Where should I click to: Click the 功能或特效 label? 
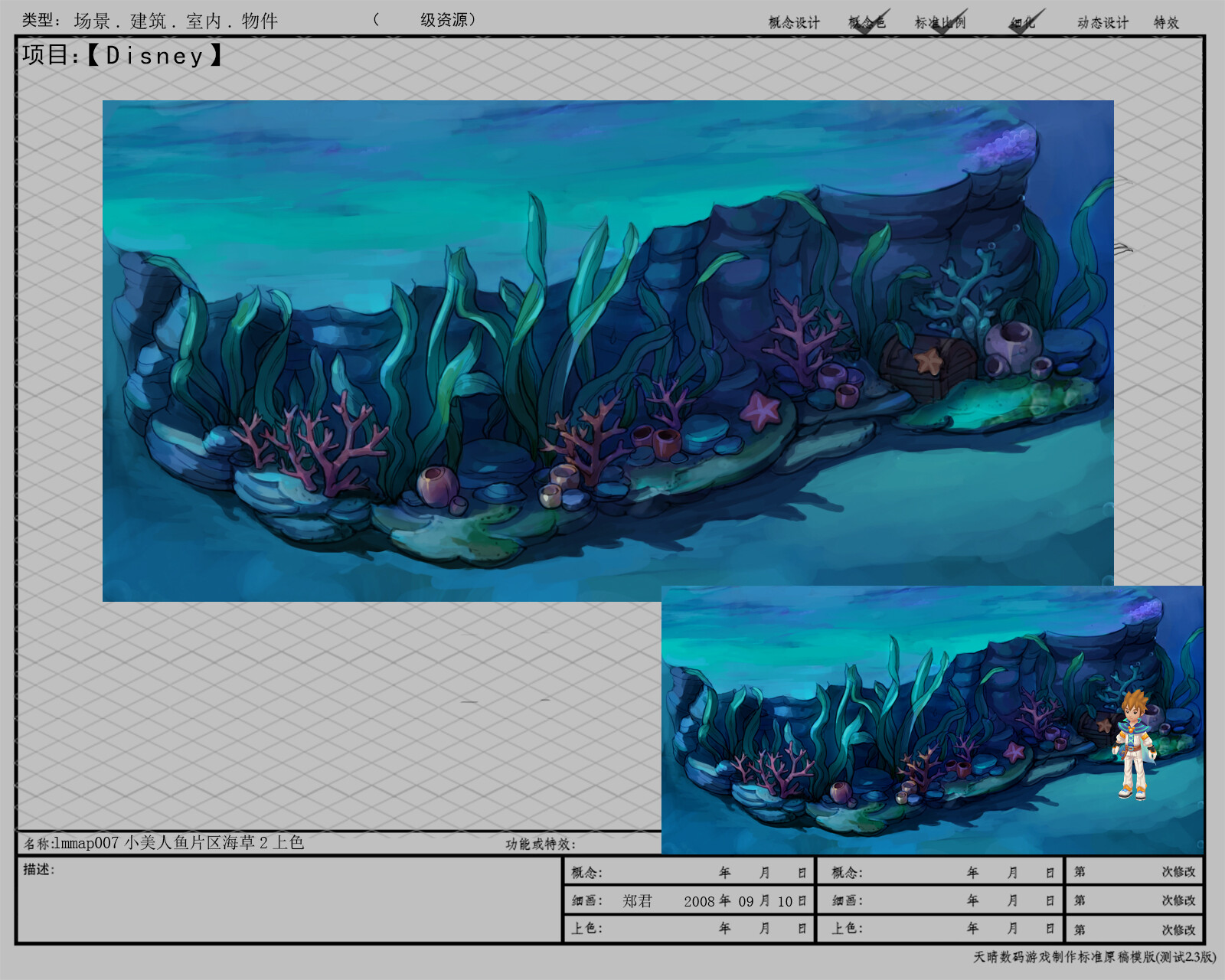541,844
